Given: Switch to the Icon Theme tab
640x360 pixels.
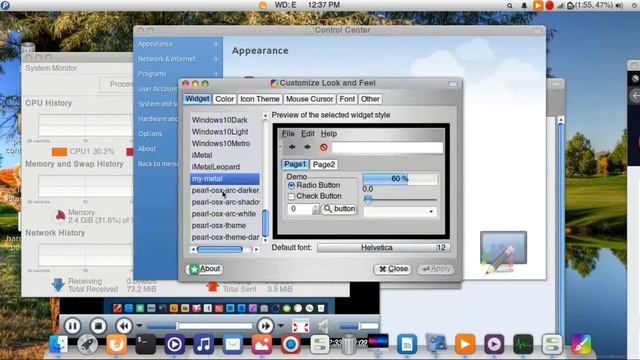Looking at the screenshot, I should click(x=260, y=99).
